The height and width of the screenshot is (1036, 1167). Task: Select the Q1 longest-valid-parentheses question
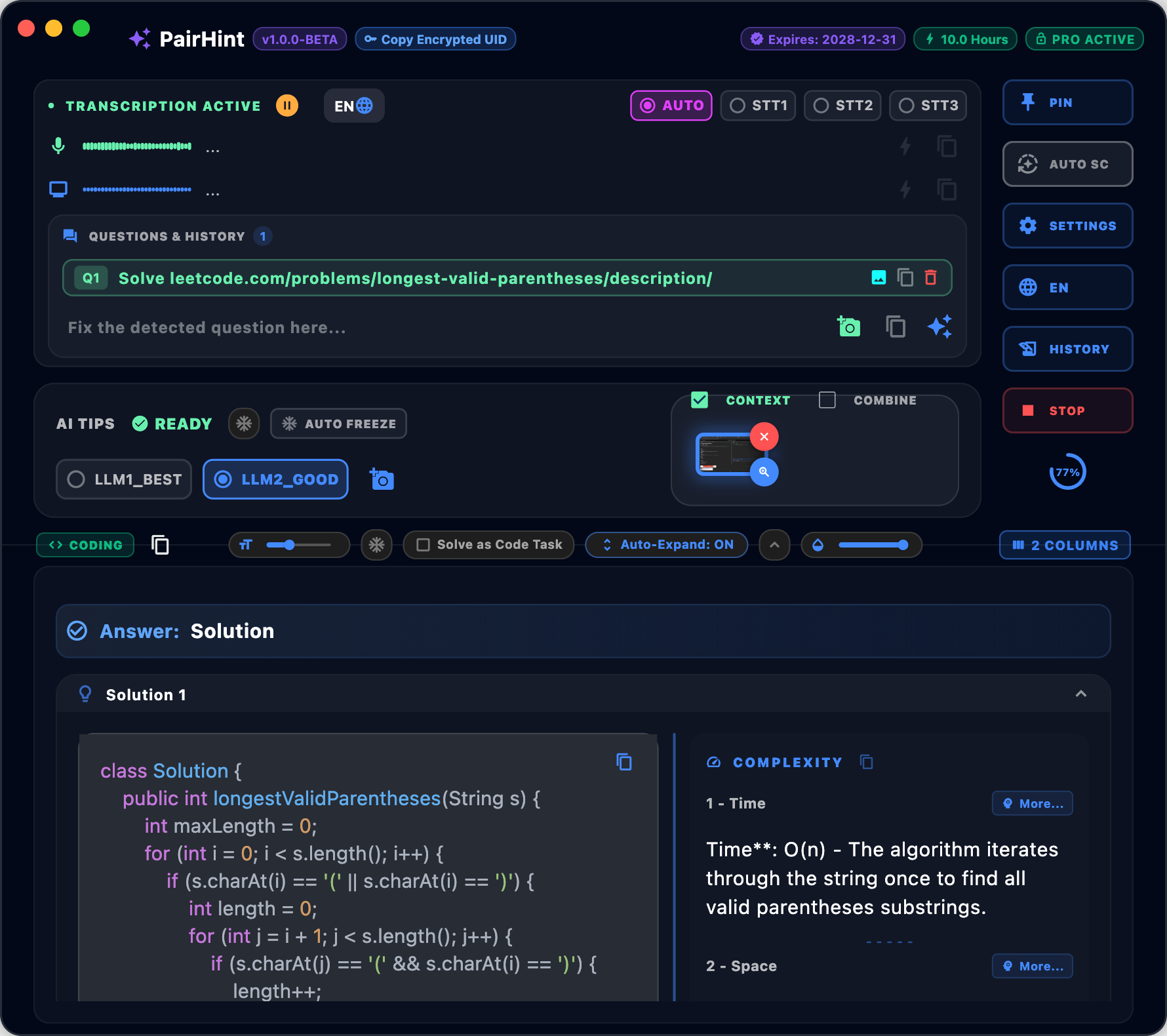click(507, 278)
